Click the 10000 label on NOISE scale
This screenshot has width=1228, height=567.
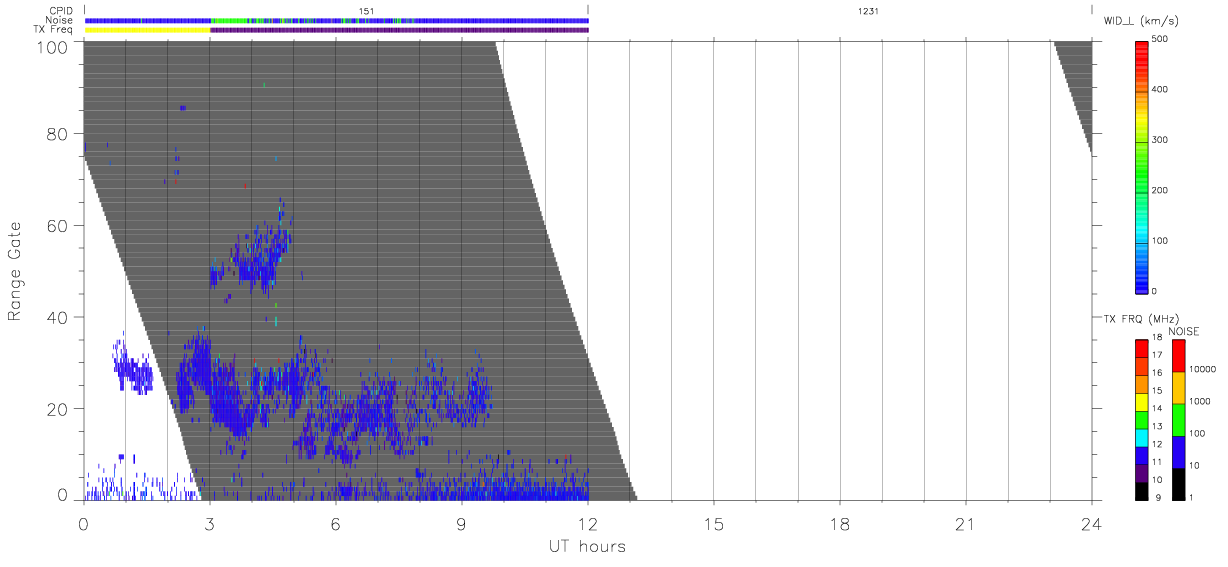coord(1201,370)
